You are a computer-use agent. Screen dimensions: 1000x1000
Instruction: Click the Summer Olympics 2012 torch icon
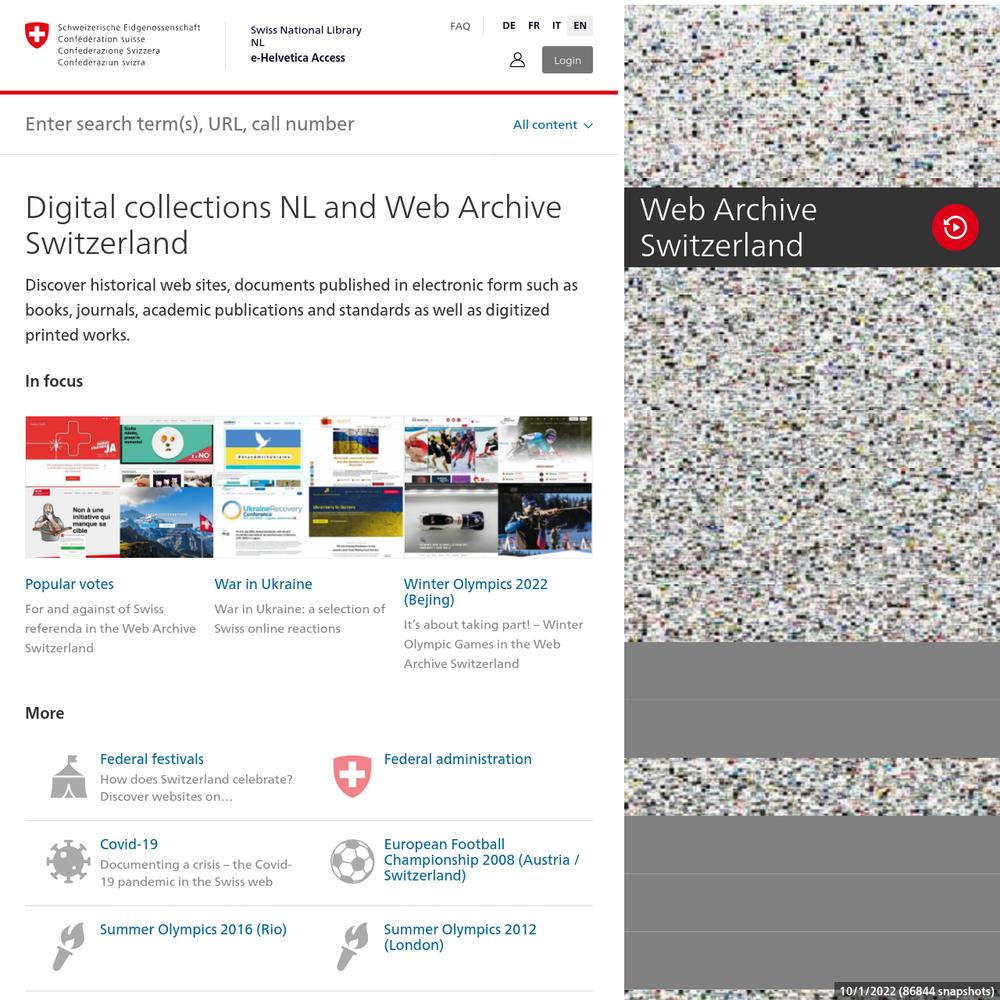point(352,946)
